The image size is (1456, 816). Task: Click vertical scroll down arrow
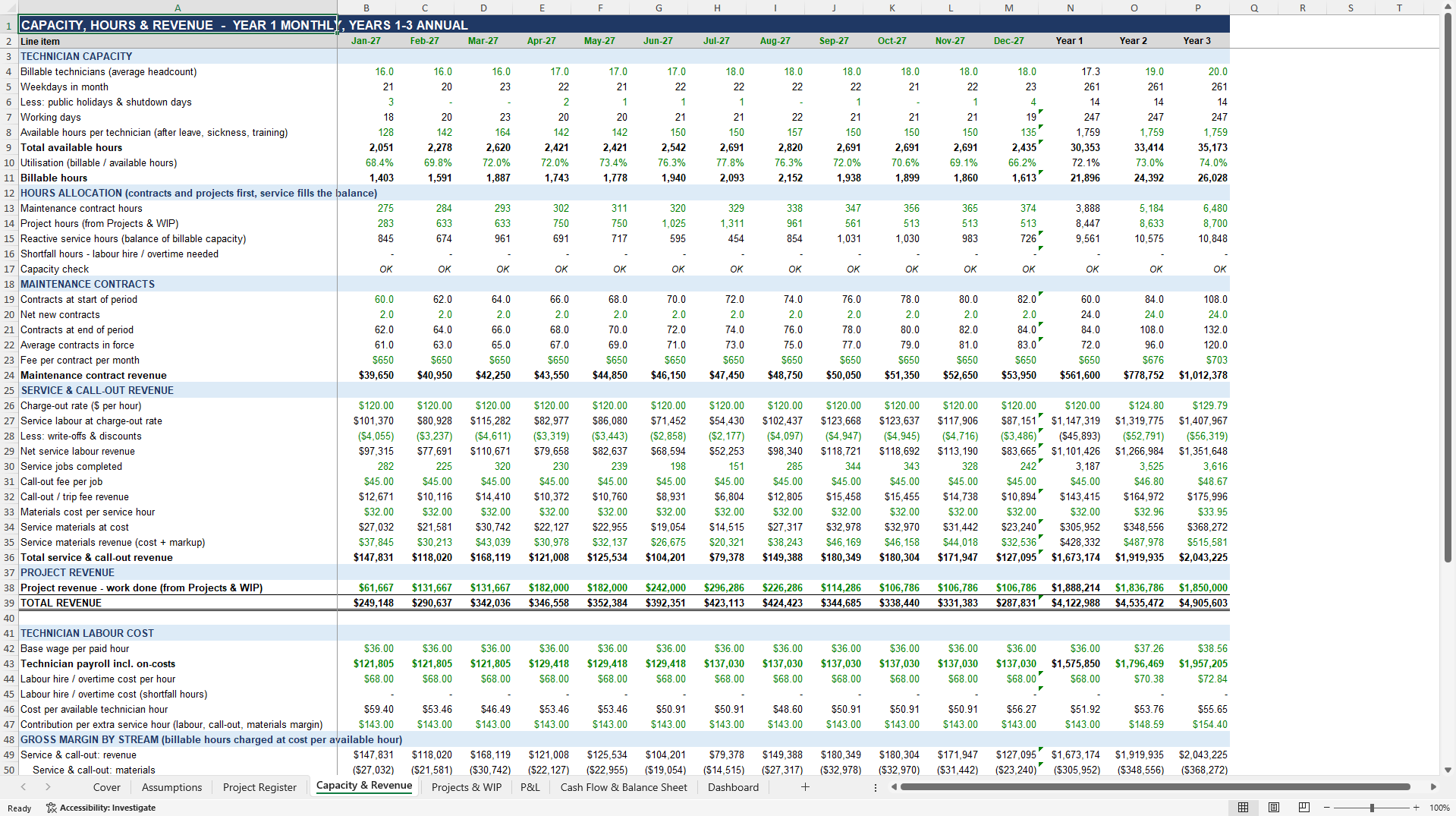coord(1448,770)
